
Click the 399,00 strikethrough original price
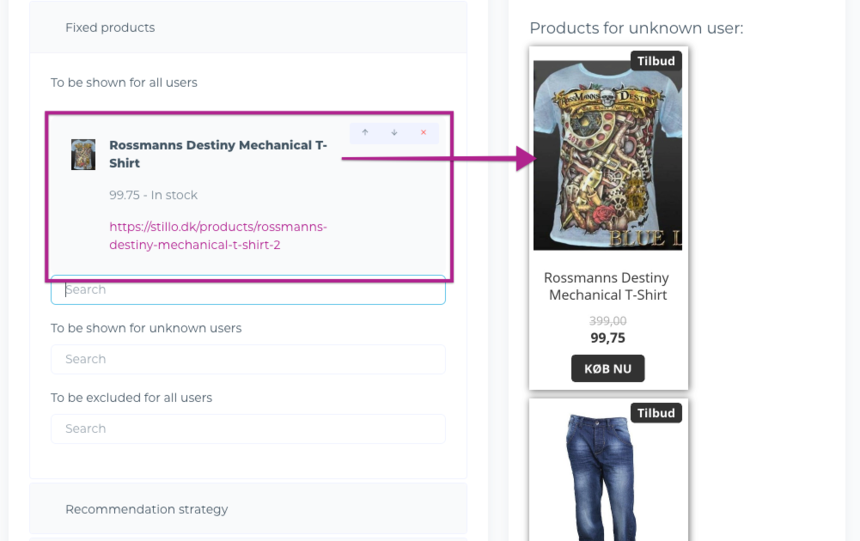(x=607, y=321)
